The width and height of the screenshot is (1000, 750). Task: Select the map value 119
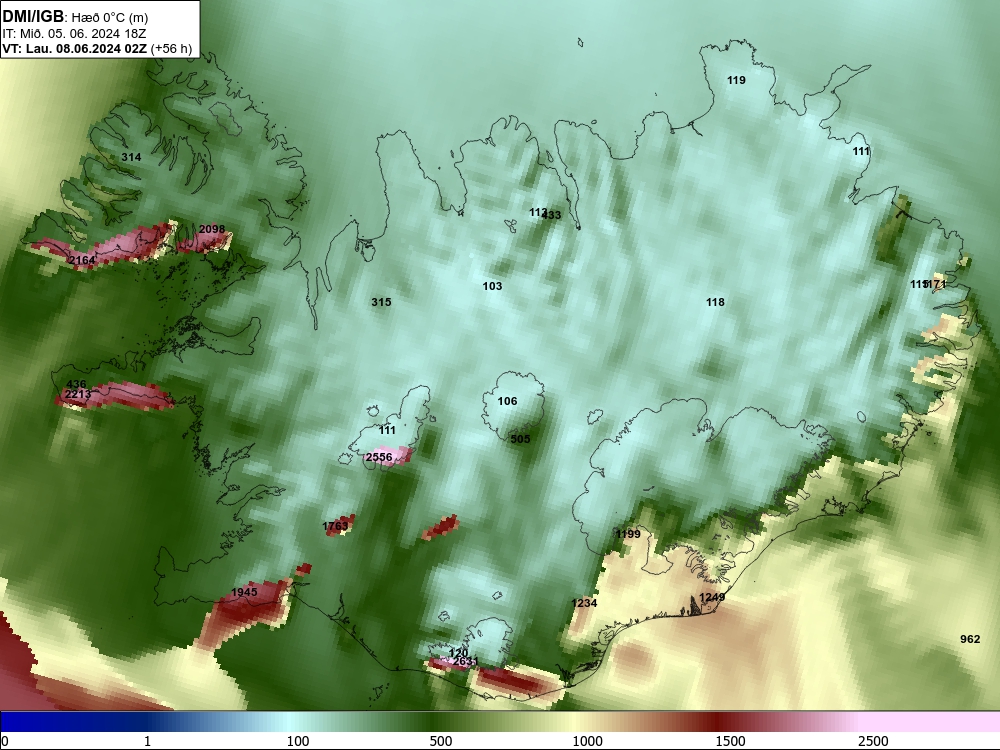736,80
